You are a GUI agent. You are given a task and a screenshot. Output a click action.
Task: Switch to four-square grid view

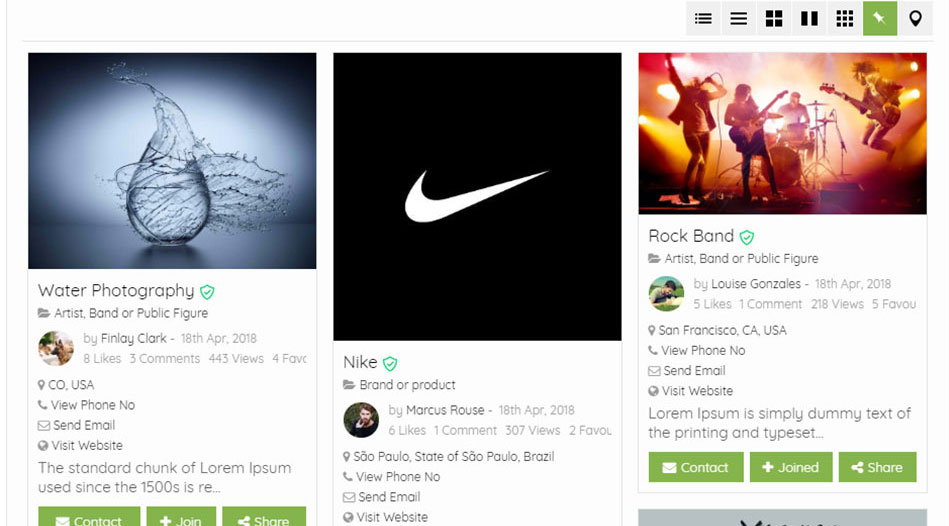[x=774, y=18]
